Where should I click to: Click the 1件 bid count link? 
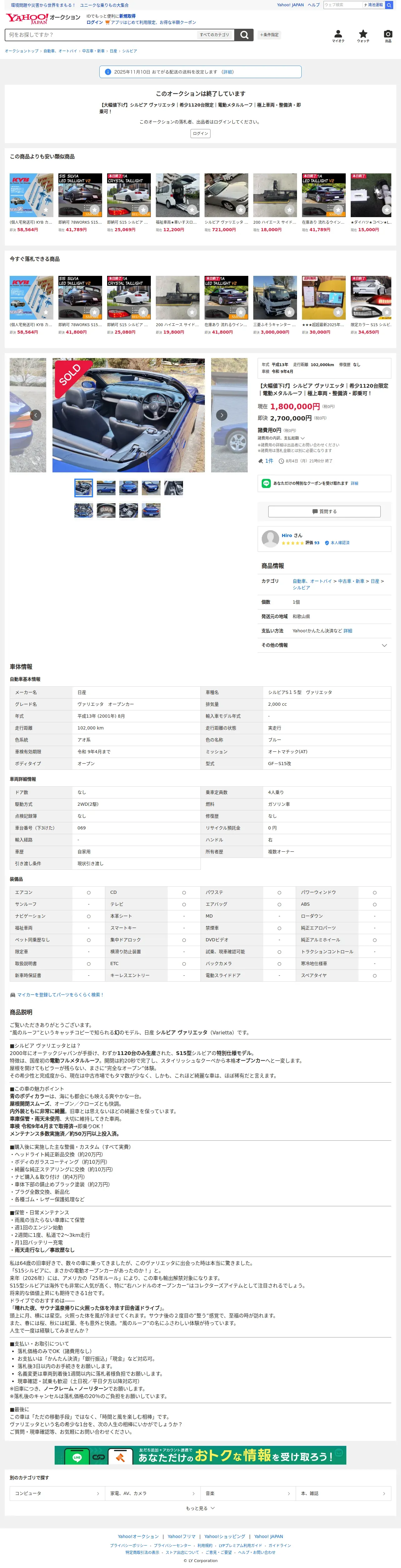[x=269, y=461]
